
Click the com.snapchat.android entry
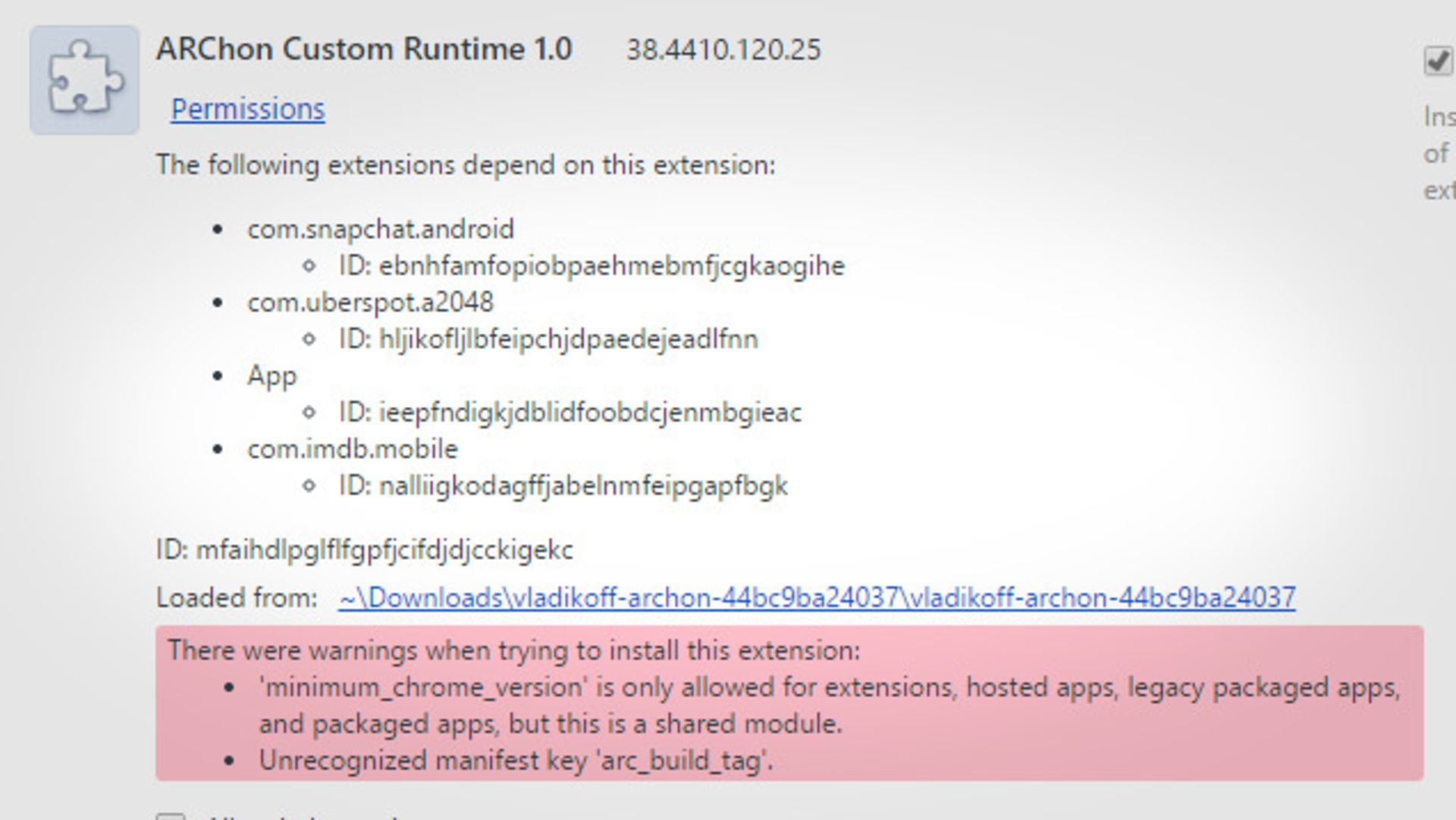(381, 229)
